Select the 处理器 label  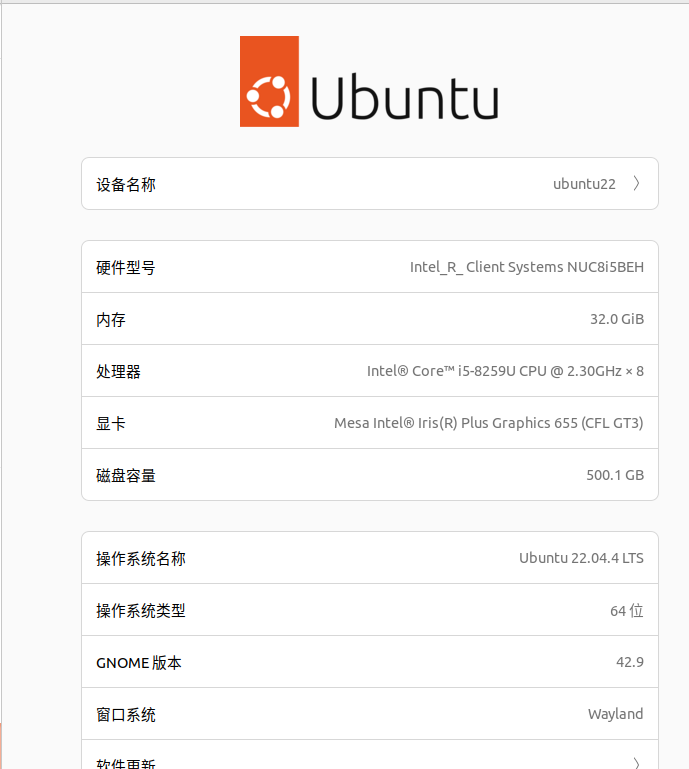click(118, 372)
